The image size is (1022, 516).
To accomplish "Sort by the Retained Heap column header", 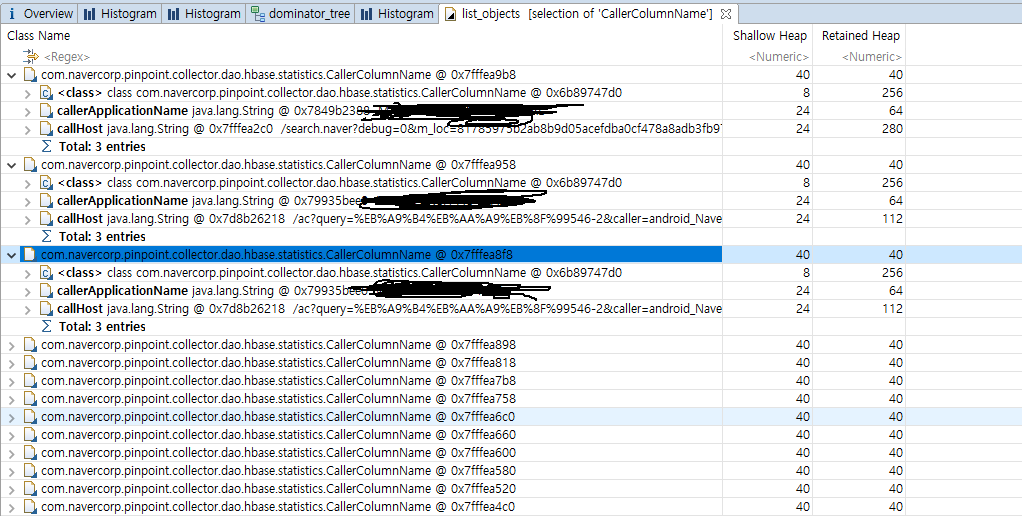I will (859, 36).
